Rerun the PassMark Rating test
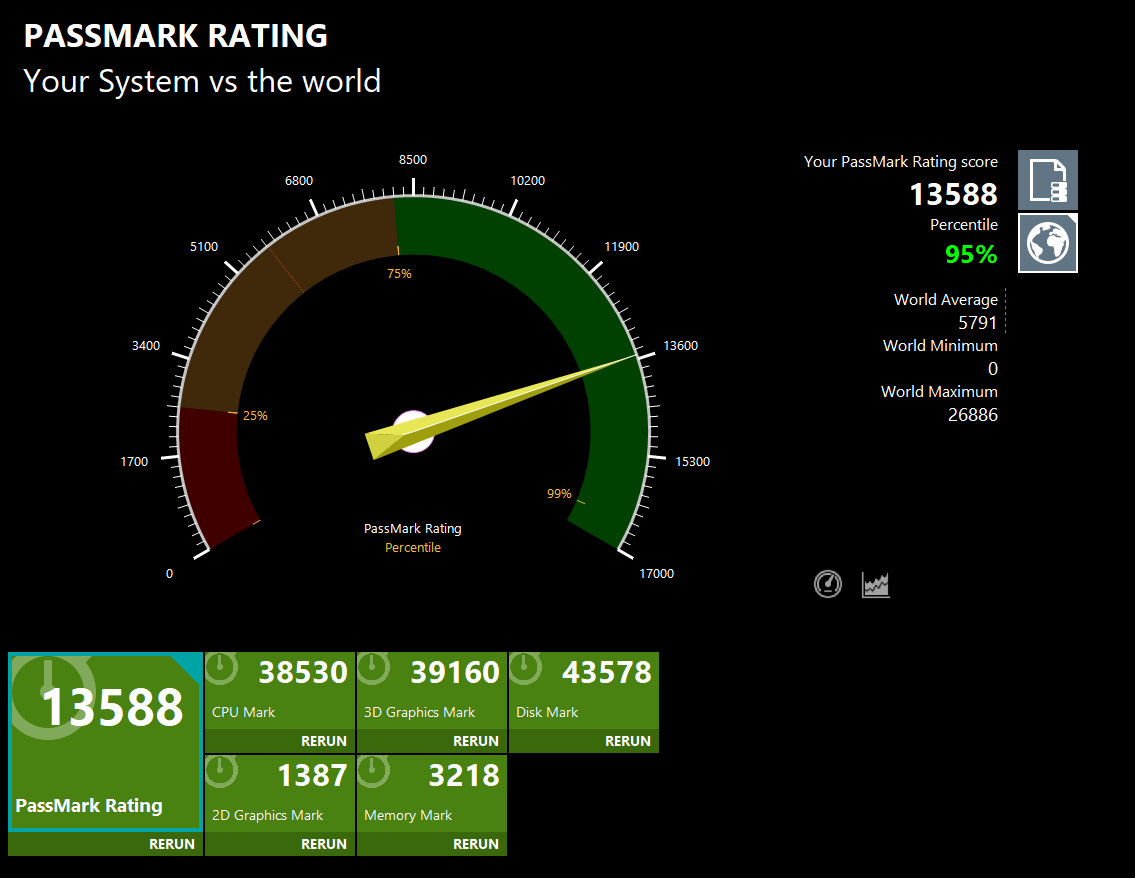The width and height of the screenshot is (1135, 878). tap(172, 844)
